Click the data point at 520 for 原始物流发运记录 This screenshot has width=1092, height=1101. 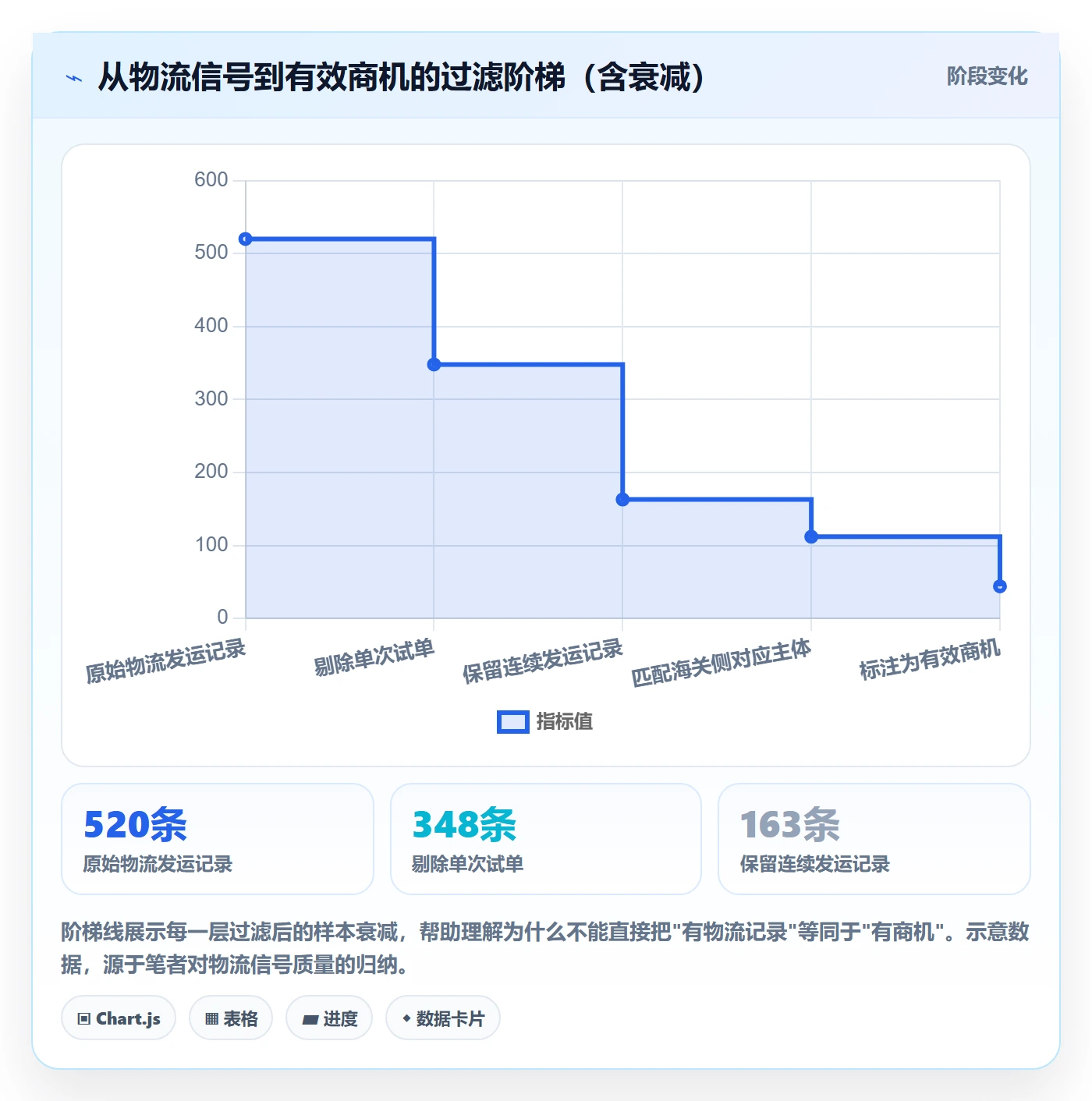click(x=246, y=239)
